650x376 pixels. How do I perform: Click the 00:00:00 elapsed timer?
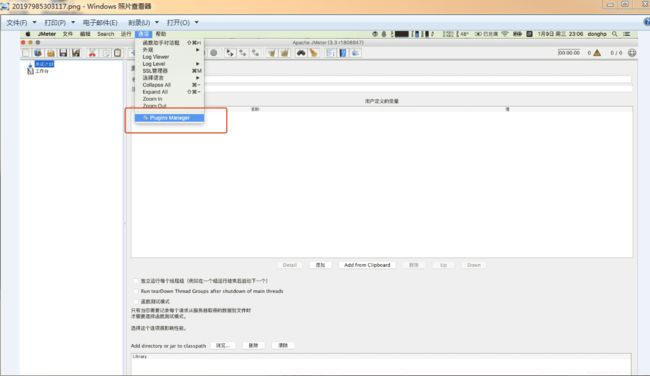pyautogui.click(x=569, y=53)
